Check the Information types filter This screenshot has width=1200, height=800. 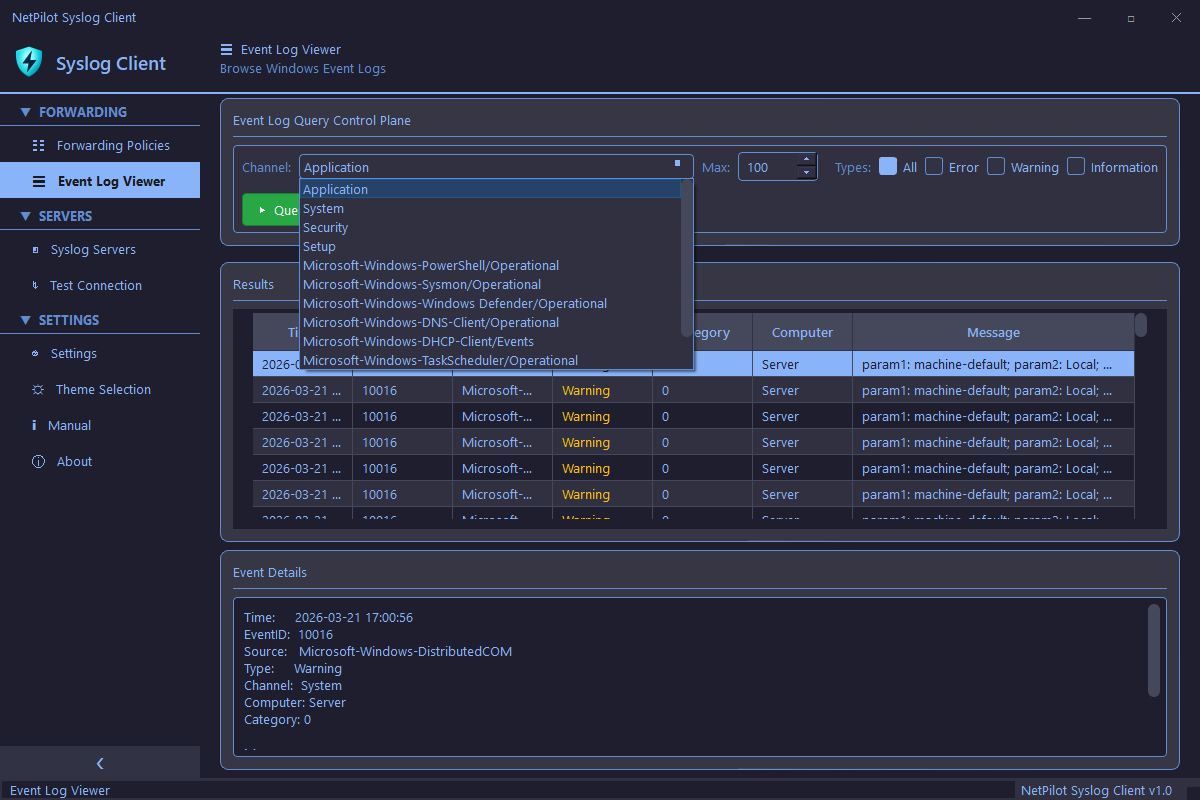click(x=1075, y=166)
